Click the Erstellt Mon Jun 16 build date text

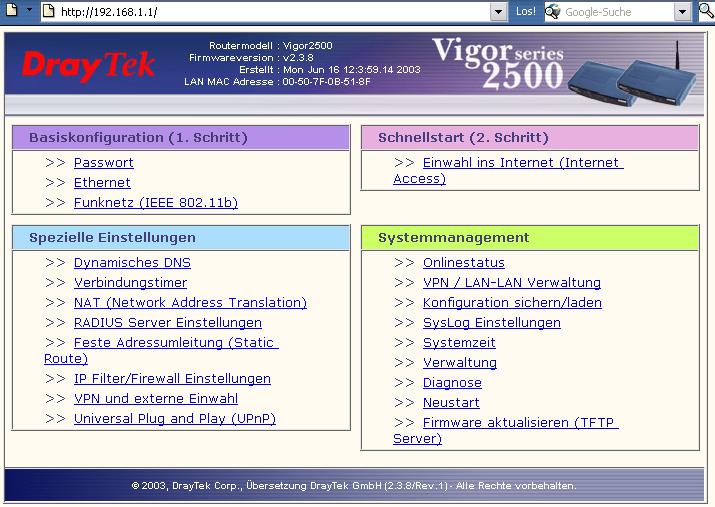point(330,70)
